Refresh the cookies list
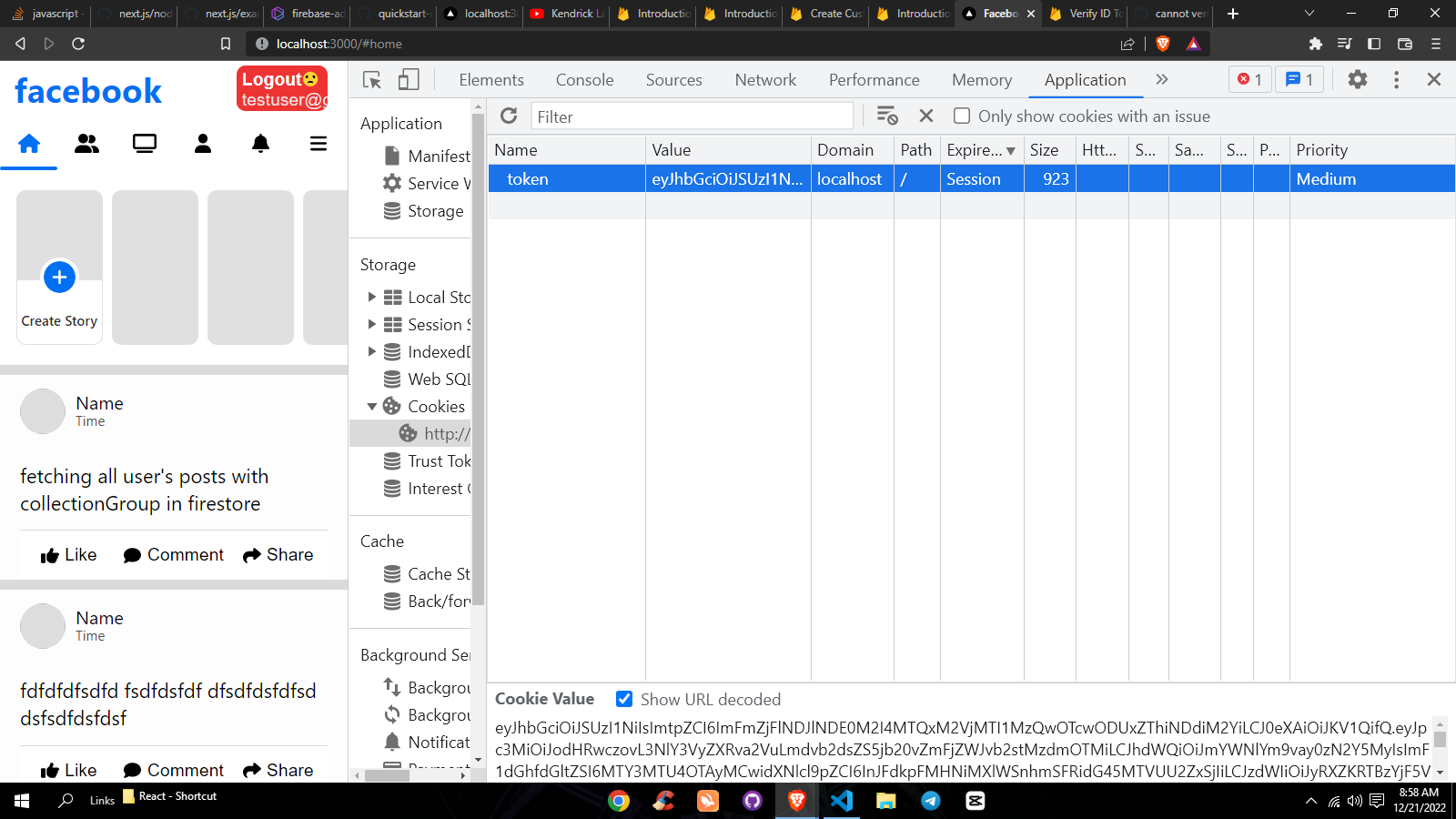 click(x=509, y=116)
